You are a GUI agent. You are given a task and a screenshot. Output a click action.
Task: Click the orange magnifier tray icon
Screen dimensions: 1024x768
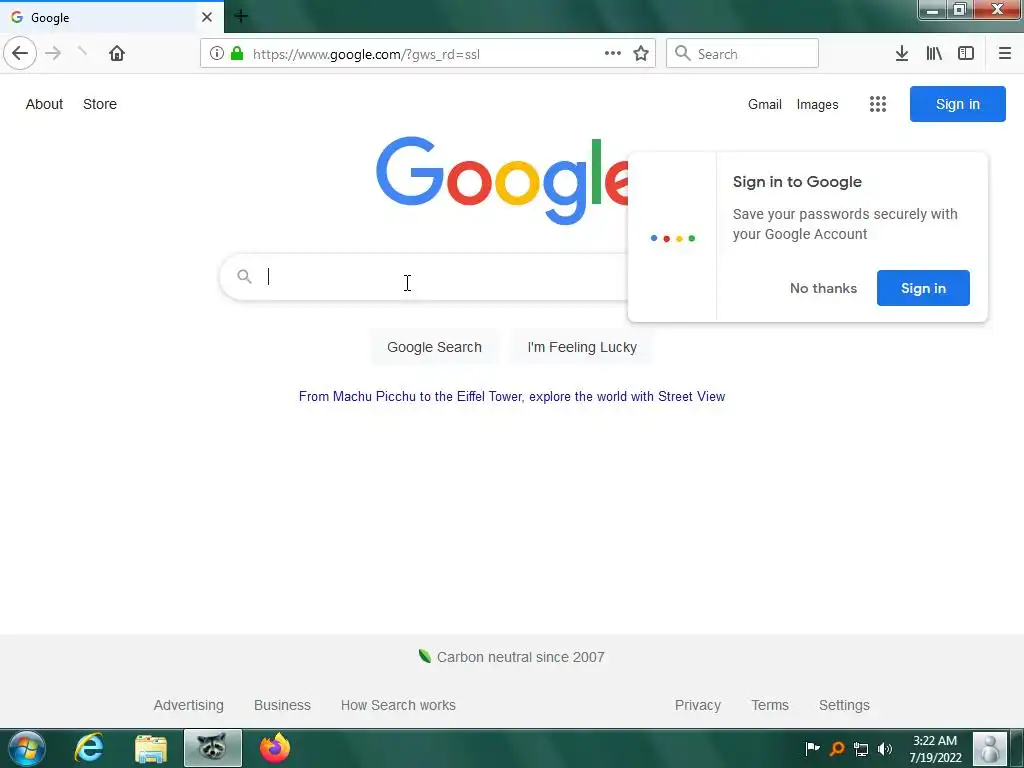click(837, 748)
